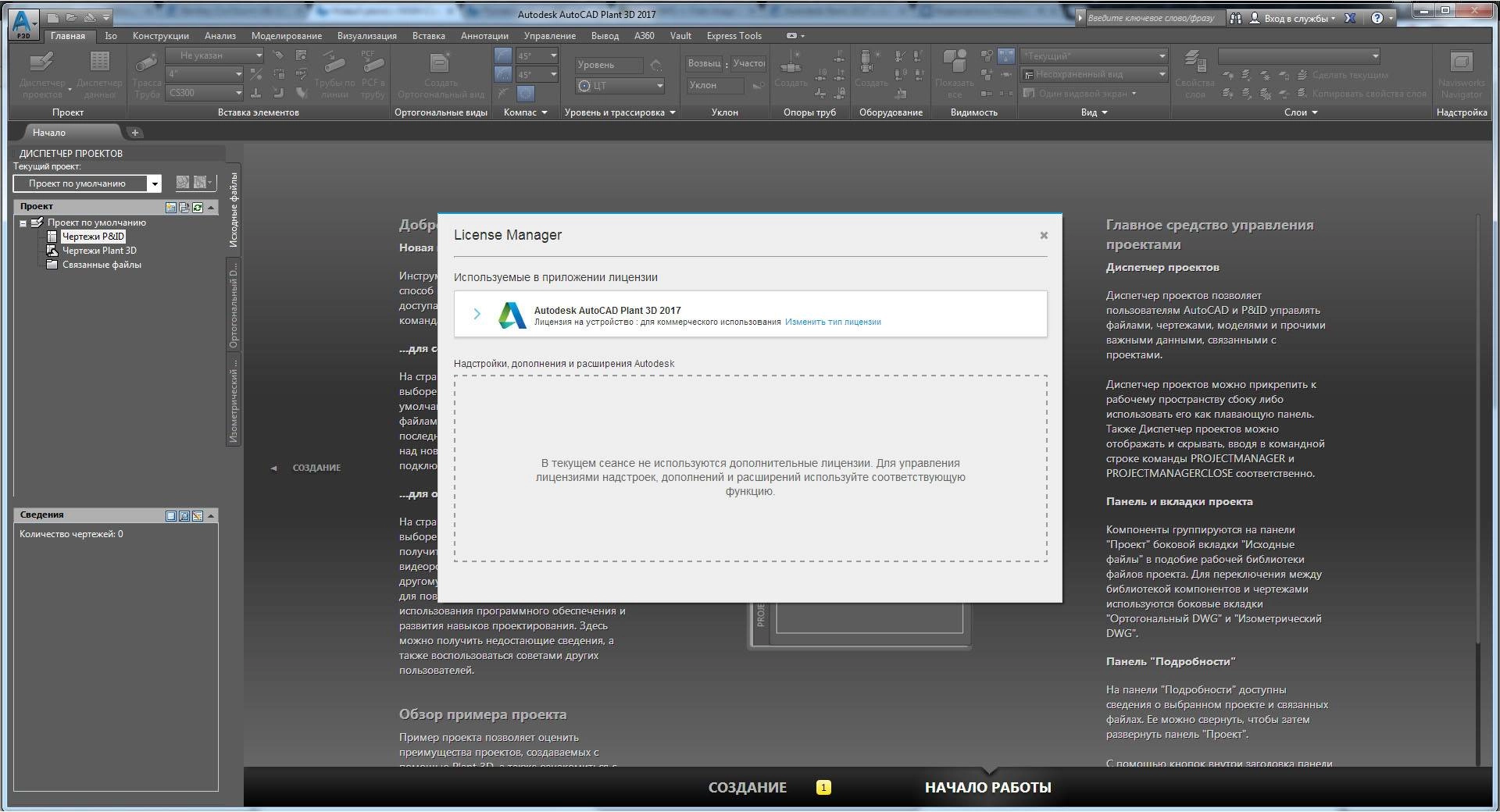
Task: Toggle the highlighted Видимость button in top row
Action: coord(1005,56)
